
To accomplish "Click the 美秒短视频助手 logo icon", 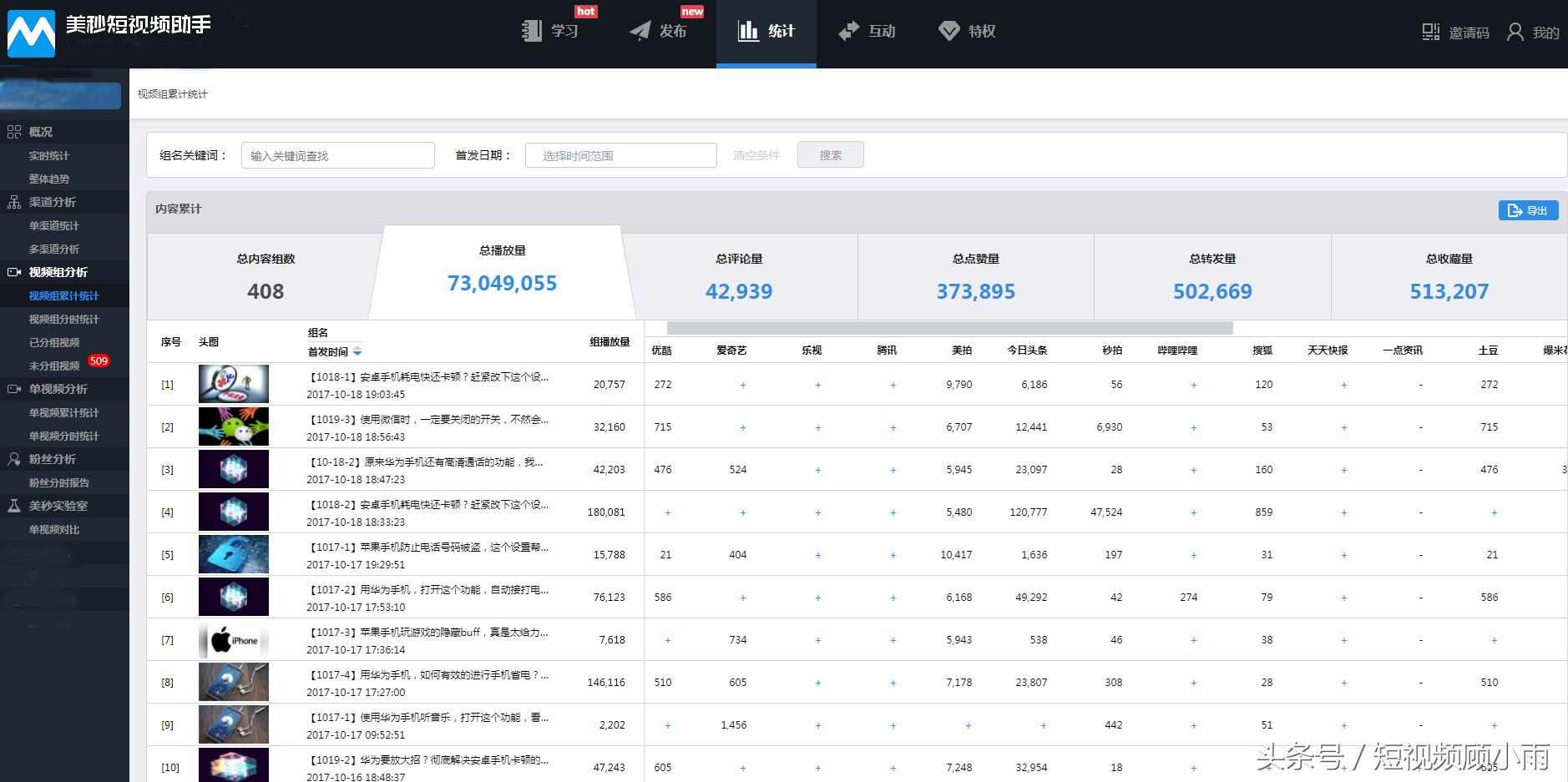I will (31, 33).
